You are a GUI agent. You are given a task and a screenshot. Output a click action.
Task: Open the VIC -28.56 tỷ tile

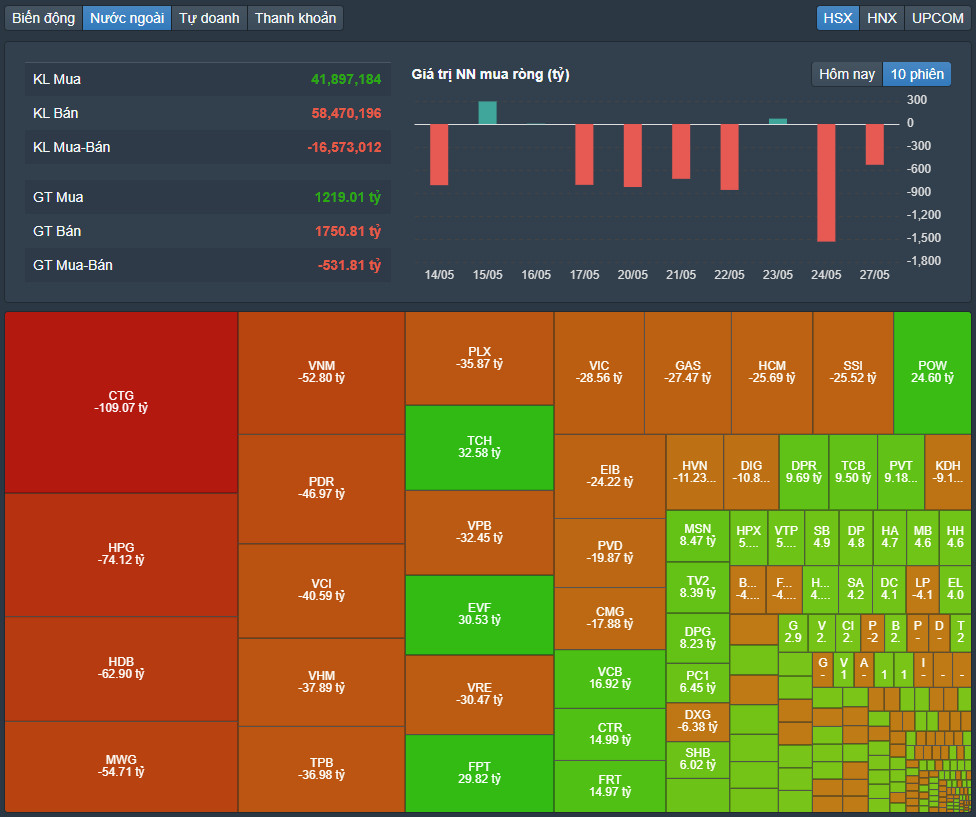[599, 373]
